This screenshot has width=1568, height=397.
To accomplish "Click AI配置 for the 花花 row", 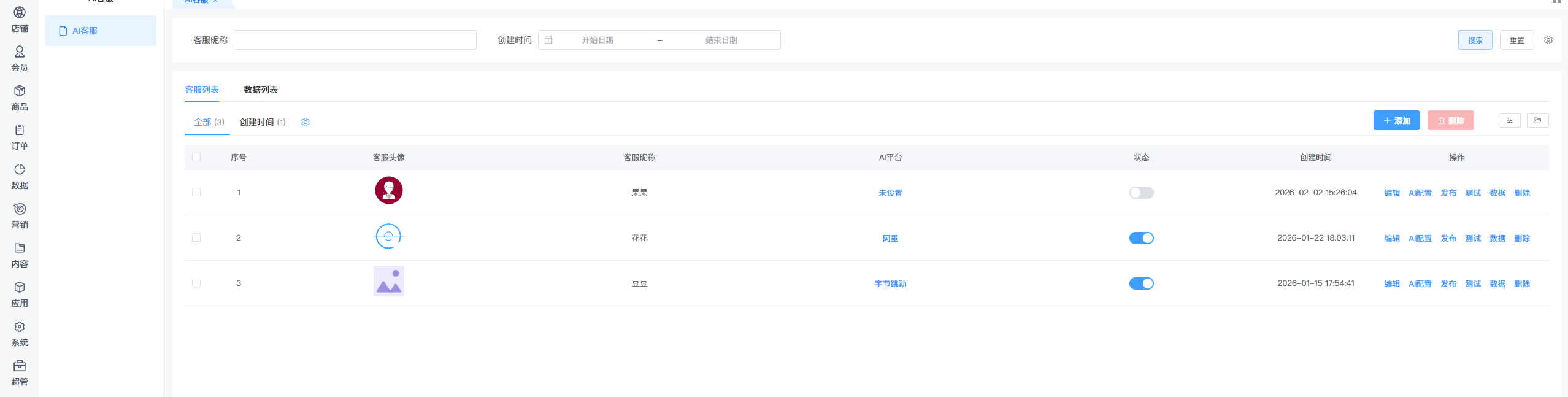I will [1420, 238].
